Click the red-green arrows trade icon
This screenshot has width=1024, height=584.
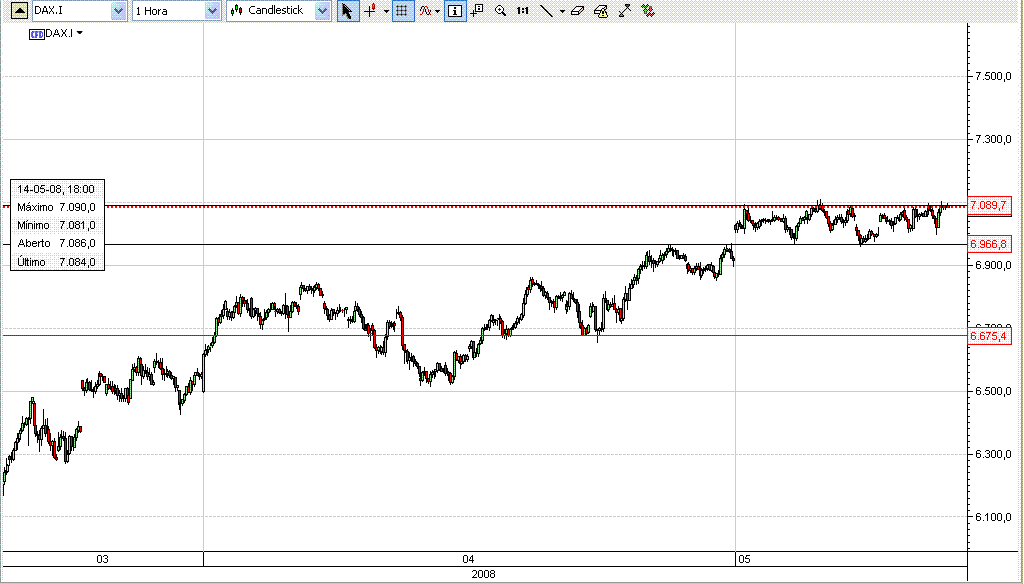(648, 10)
